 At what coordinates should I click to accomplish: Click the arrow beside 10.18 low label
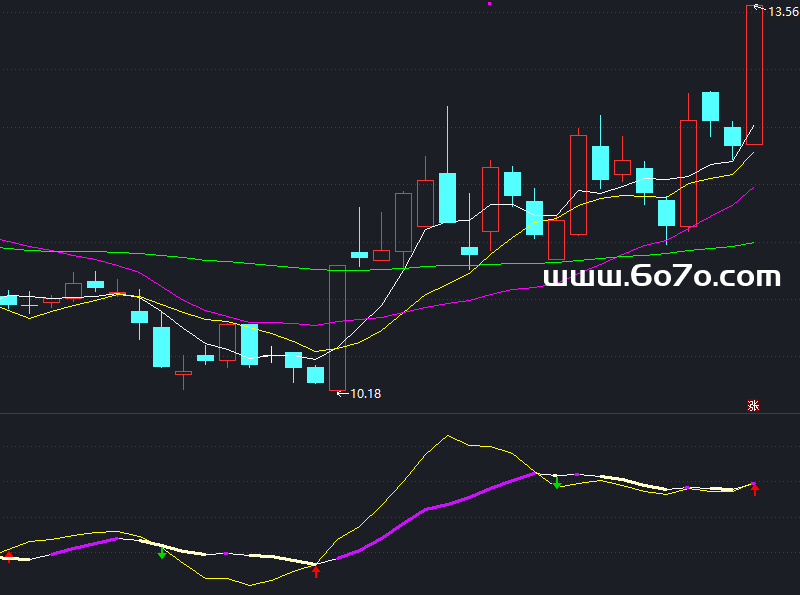coord(342,394)
